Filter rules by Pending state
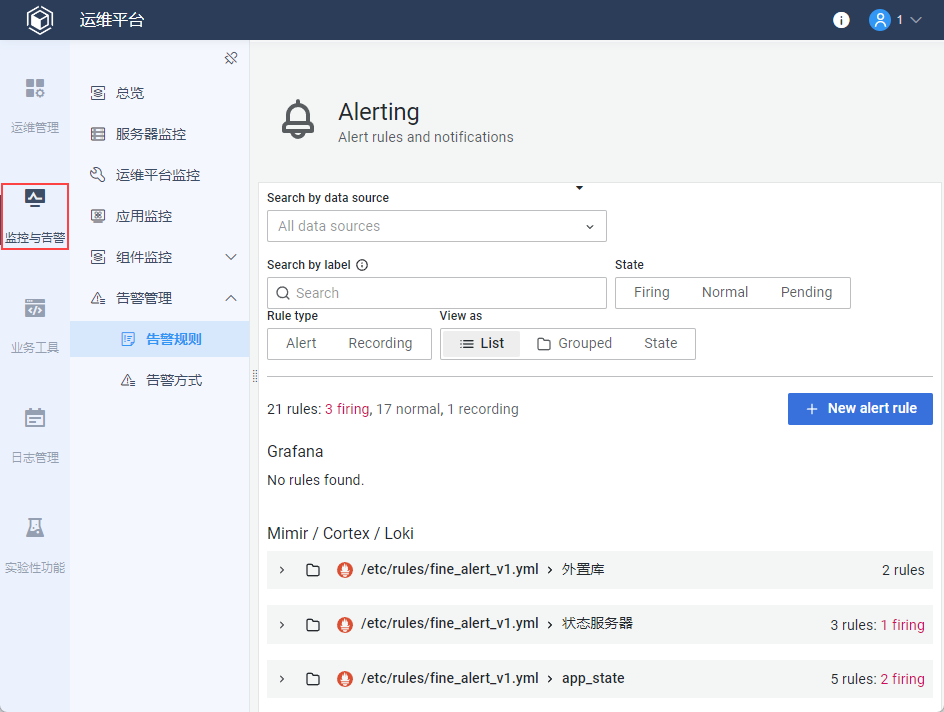 pos(806,293)
